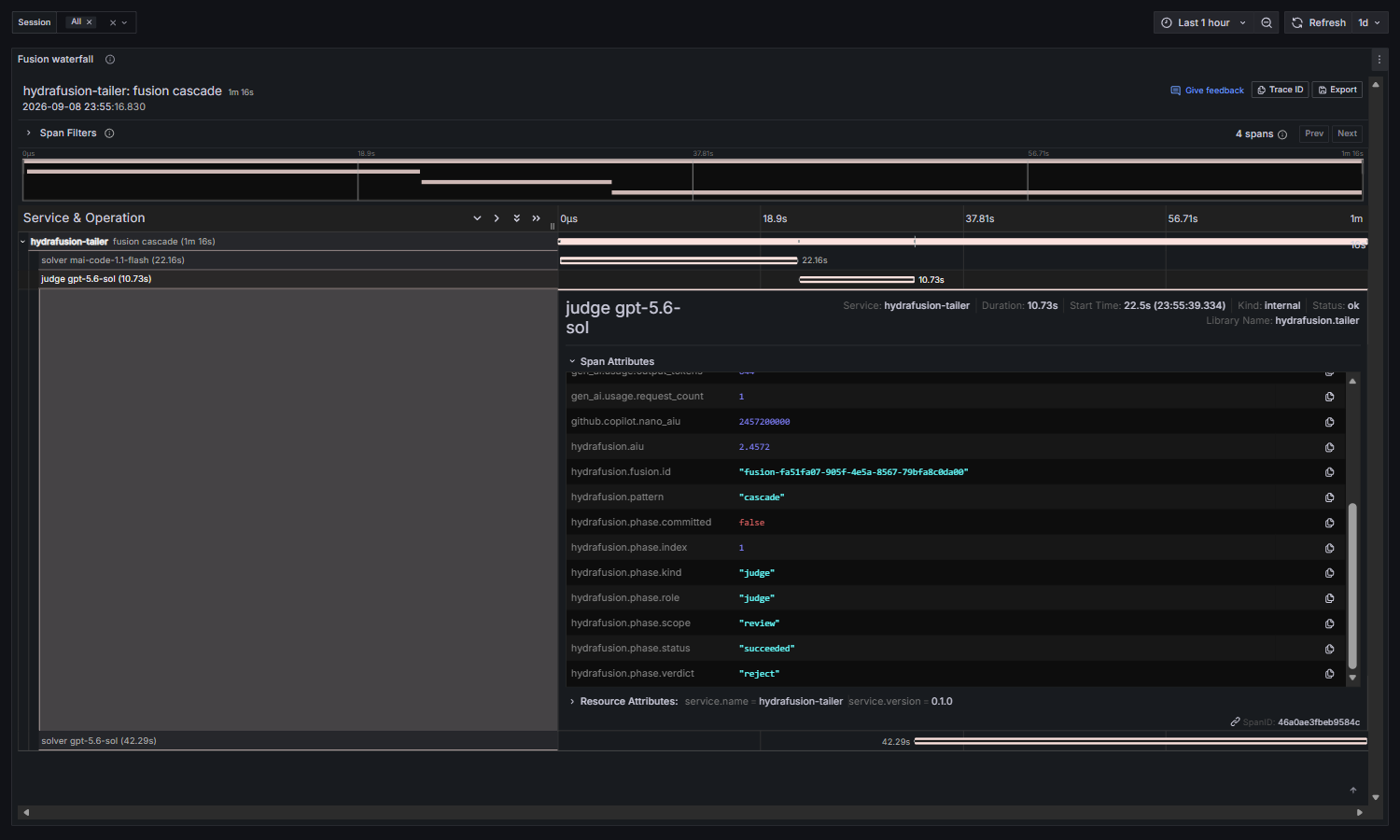Click the attributes list scrollbar thumb
This screenshot has width=1400, height=840.
tap(1352, 586)
